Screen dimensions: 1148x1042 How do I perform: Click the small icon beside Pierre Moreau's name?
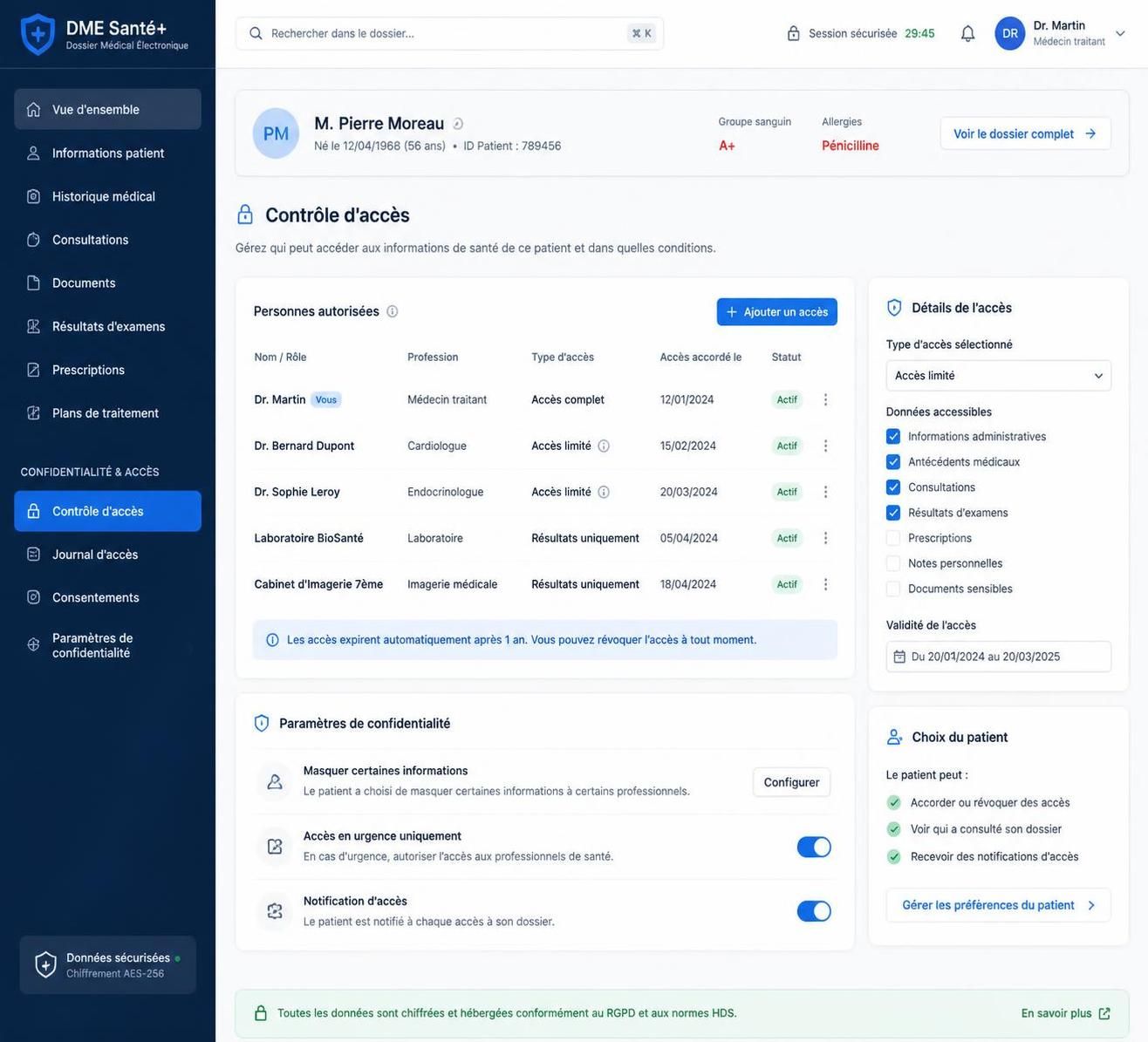(x=458, y=124)
